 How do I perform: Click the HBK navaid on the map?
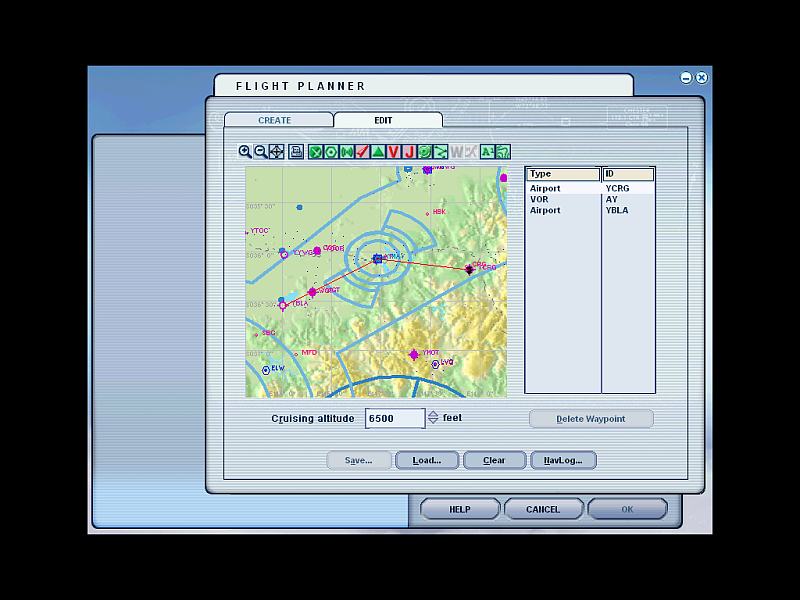click(x=428, y=214)
